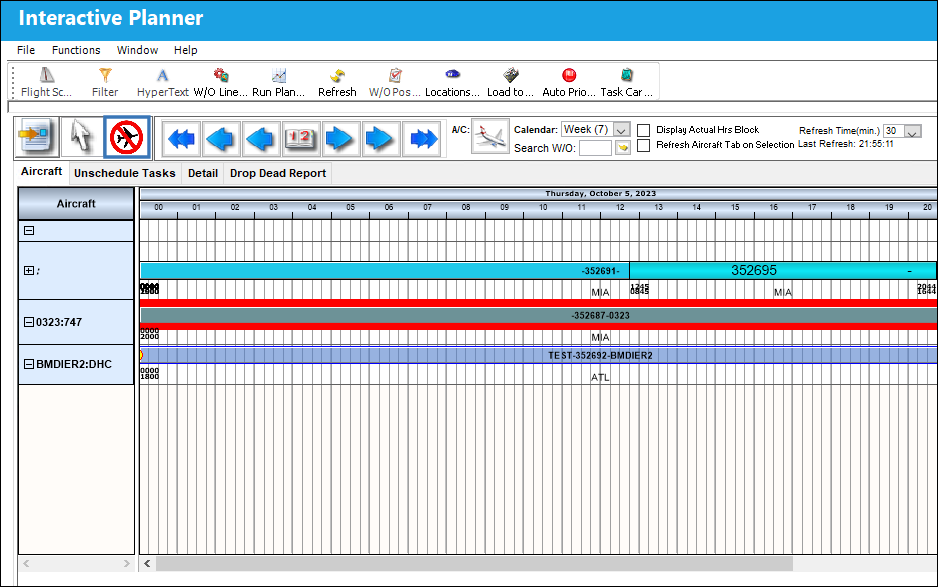Image resolution: width=938 pixels, height=587 pixels.
Task: Open the File menu
Action: pos(26,50)
